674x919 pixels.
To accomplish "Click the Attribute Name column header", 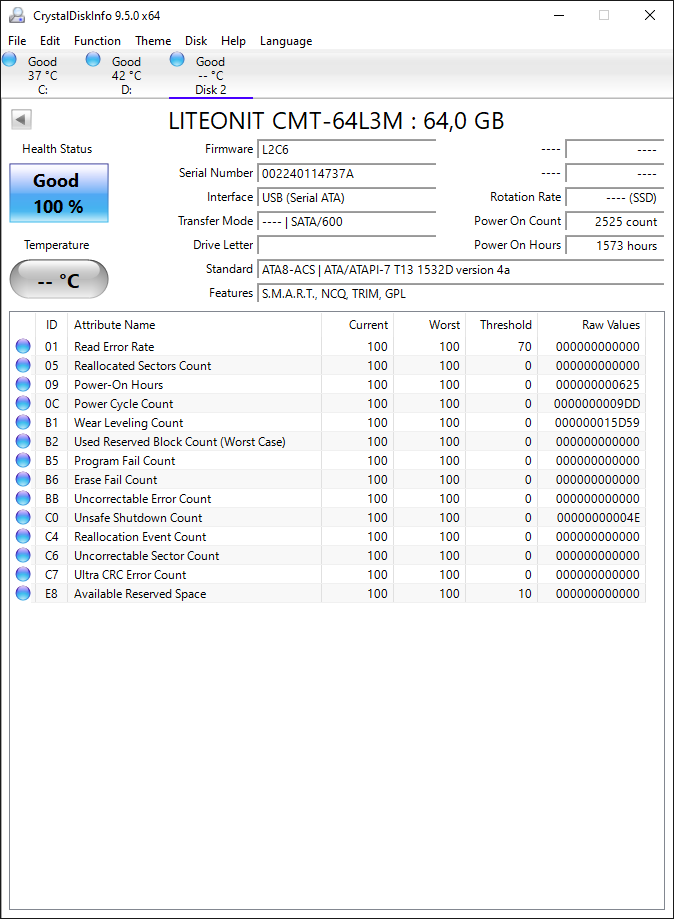I will pos(194,325).
